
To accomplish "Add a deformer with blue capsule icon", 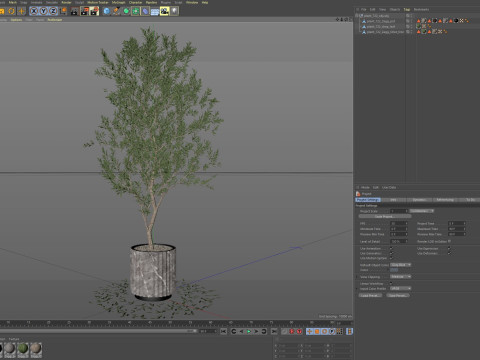I will point(145,11).
